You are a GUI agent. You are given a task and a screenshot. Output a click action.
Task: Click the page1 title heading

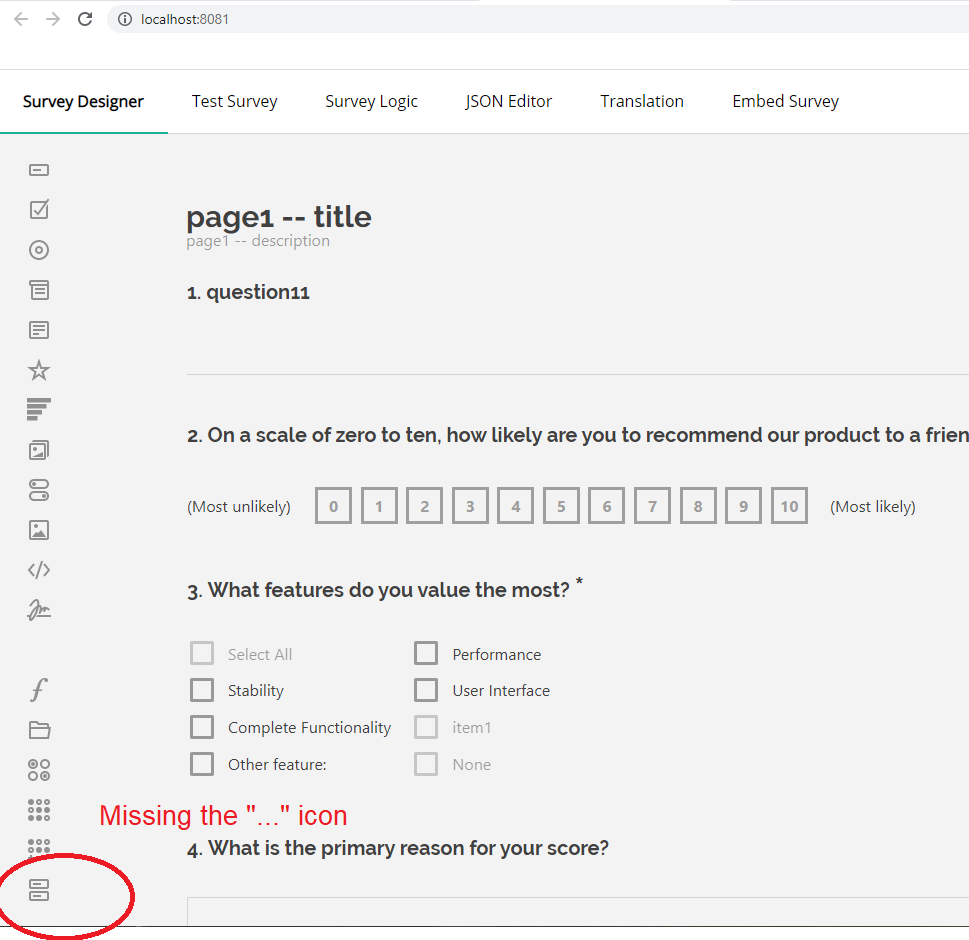point(279,217)
